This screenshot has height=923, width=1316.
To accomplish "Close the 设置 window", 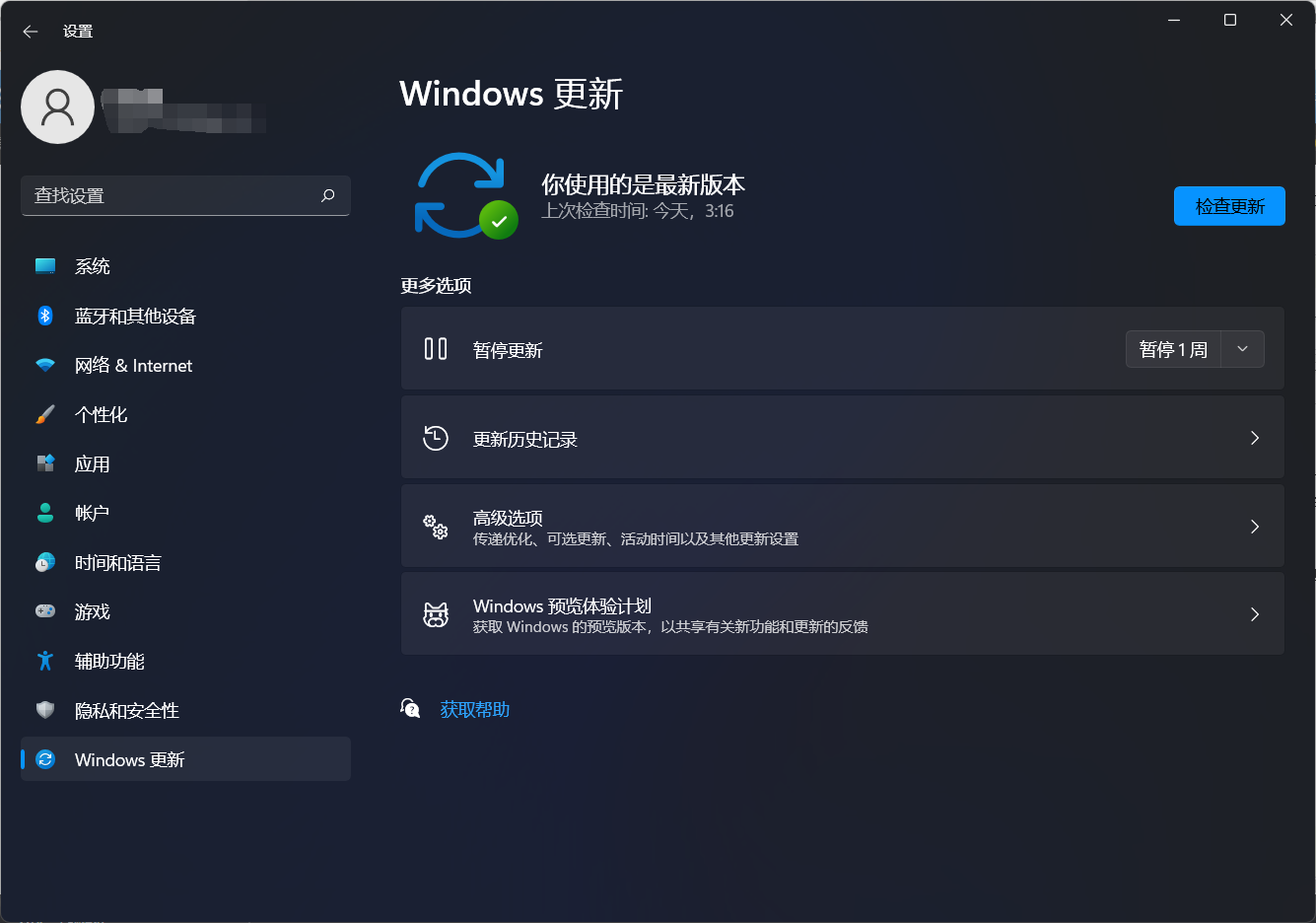I will click(1286, 20).
